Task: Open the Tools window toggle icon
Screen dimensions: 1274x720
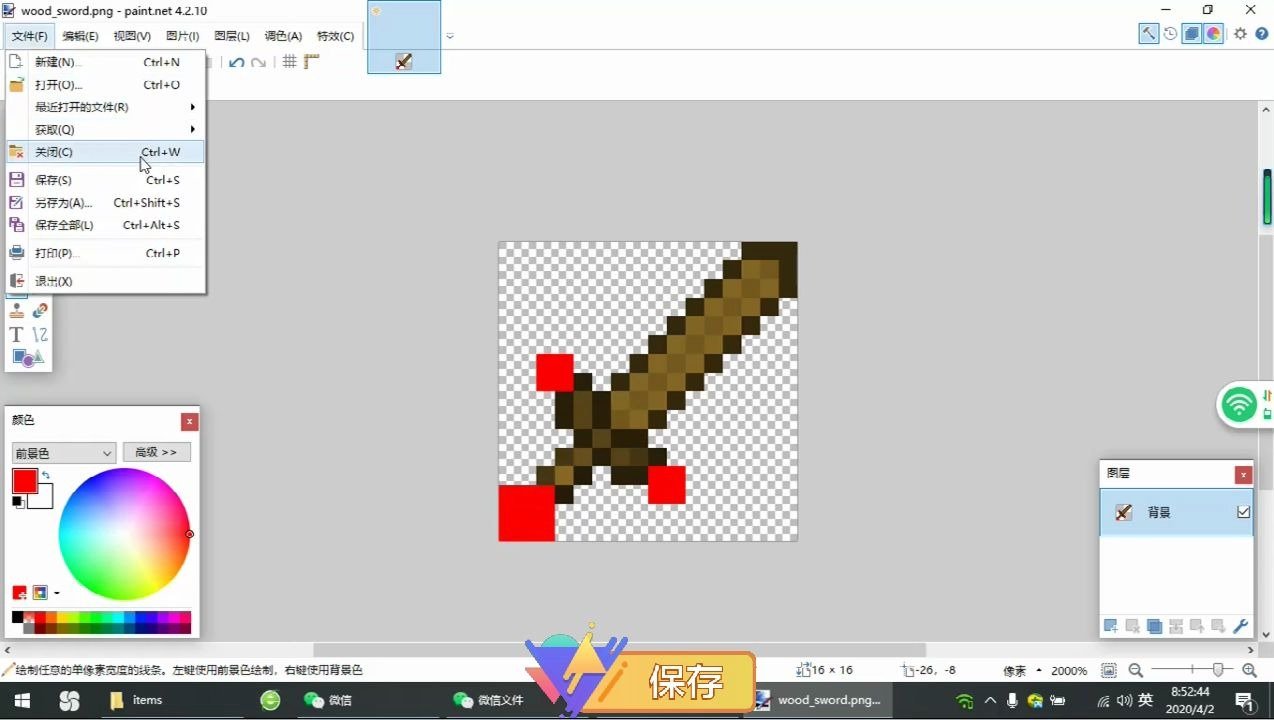Action: coord(1148,33)
